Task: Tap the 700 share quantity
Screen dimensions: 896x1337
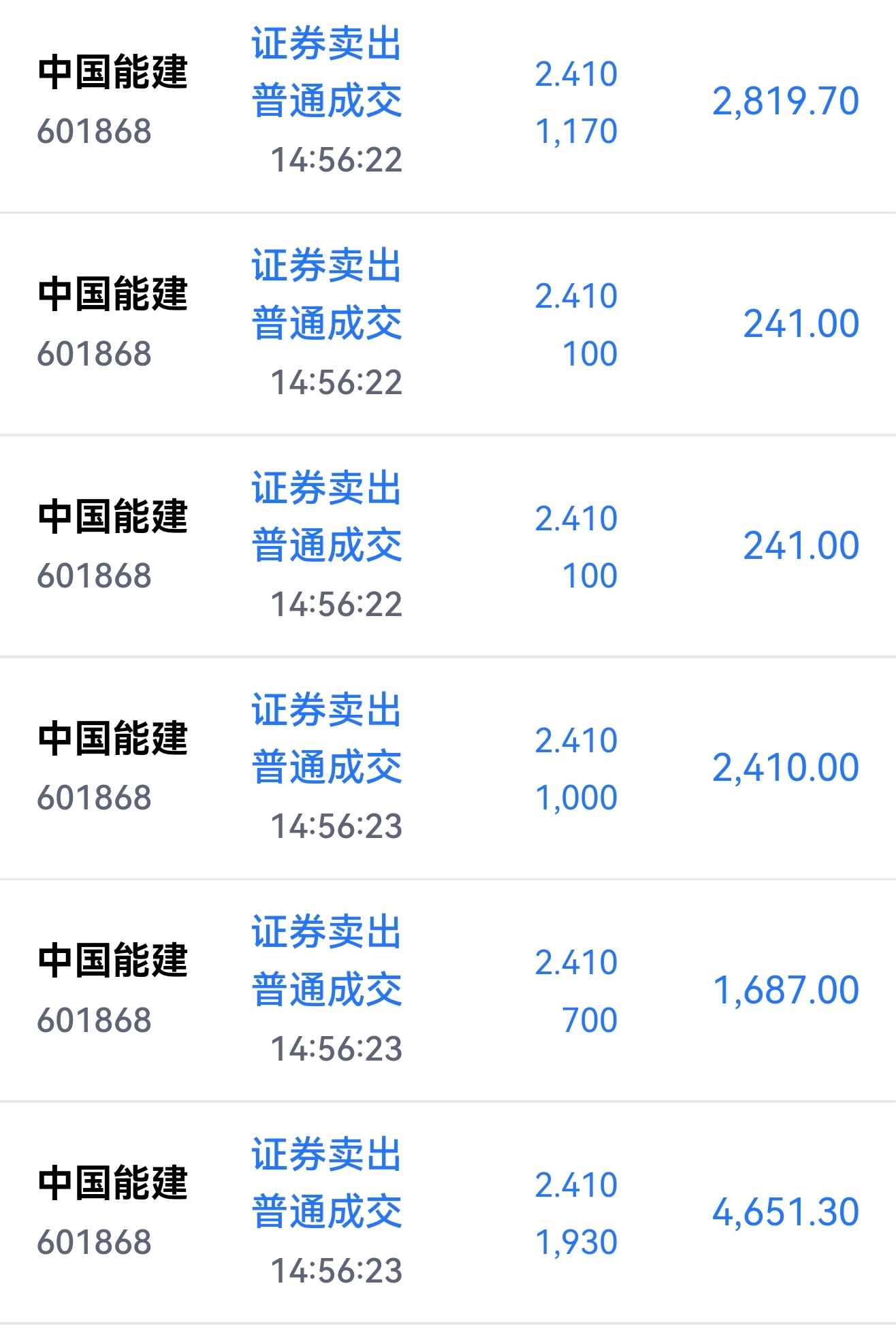Action: [x=590, y=1020]
